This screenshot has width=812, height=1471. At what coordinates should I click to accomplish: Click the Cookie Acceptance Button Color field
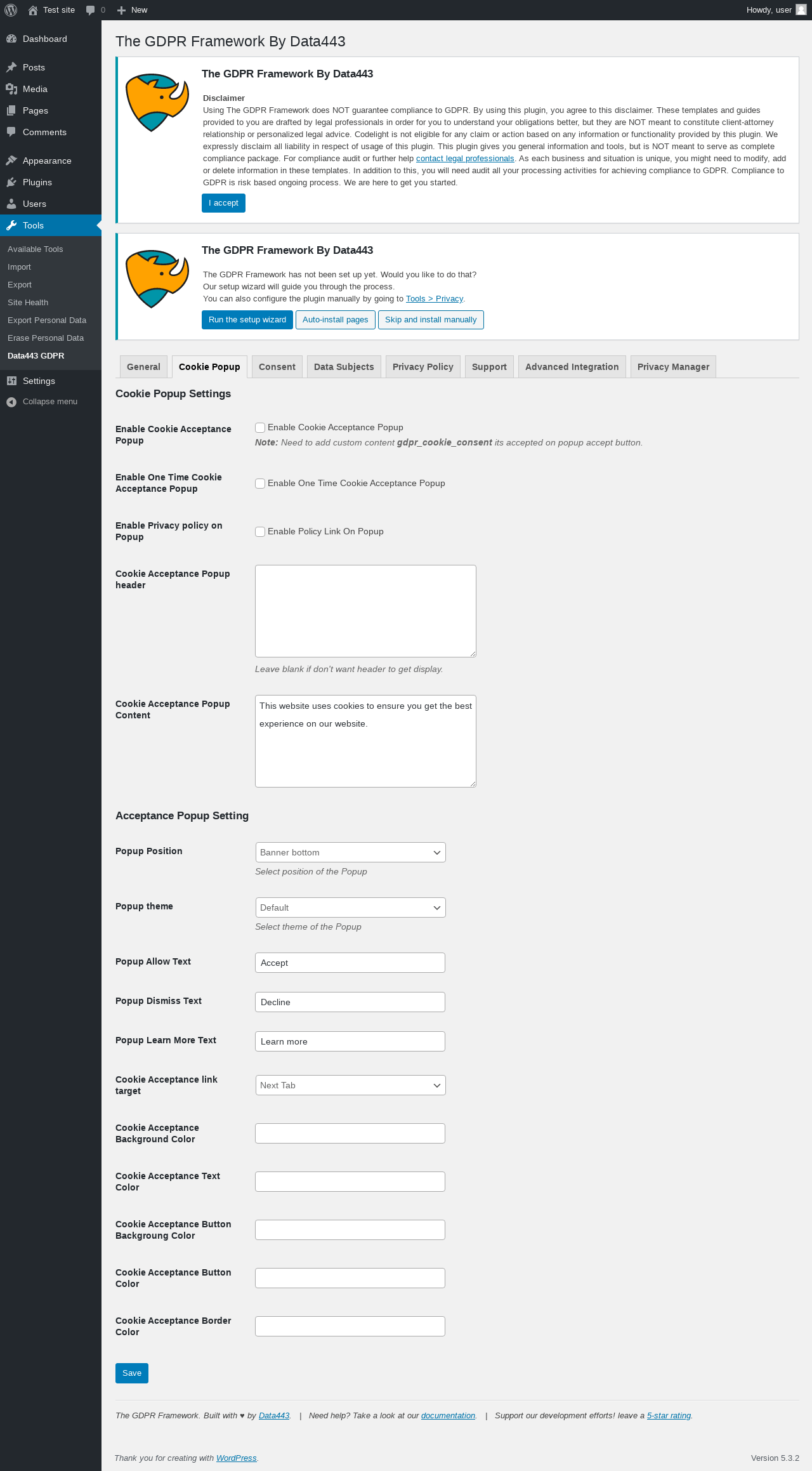tap(350, 1278)
